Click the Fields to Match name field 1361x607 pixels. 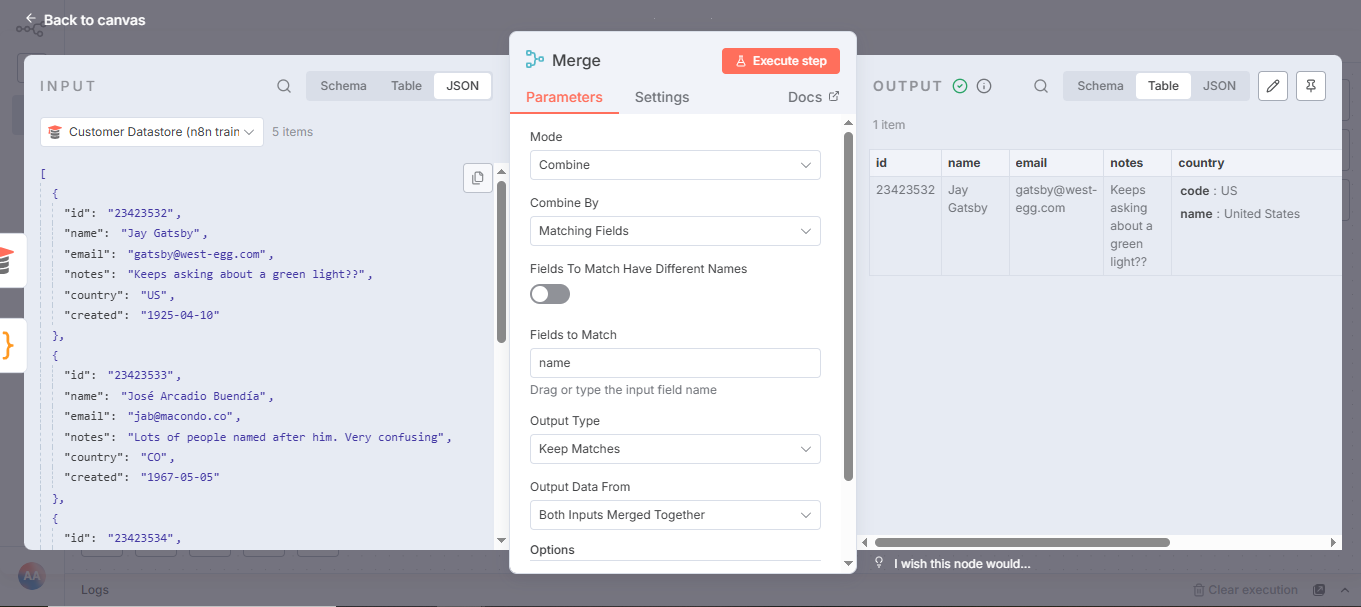675,363
